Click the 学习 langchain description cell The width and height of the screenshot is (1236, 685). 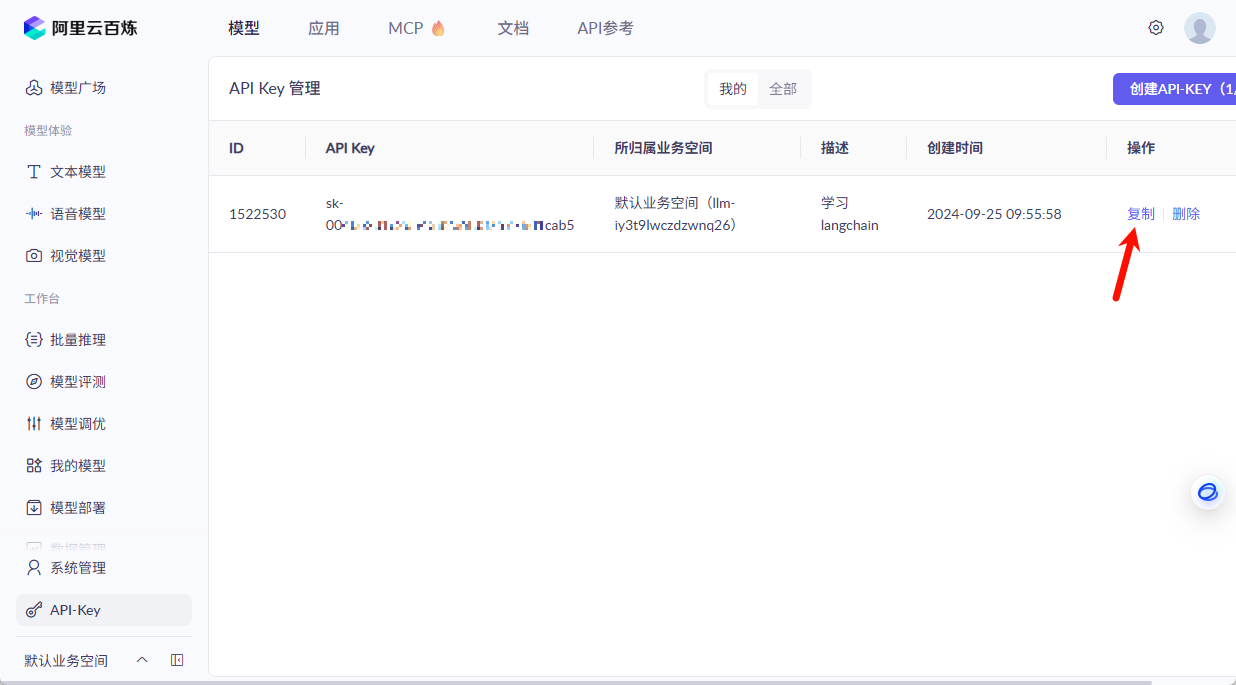click(x=850, y=214)
